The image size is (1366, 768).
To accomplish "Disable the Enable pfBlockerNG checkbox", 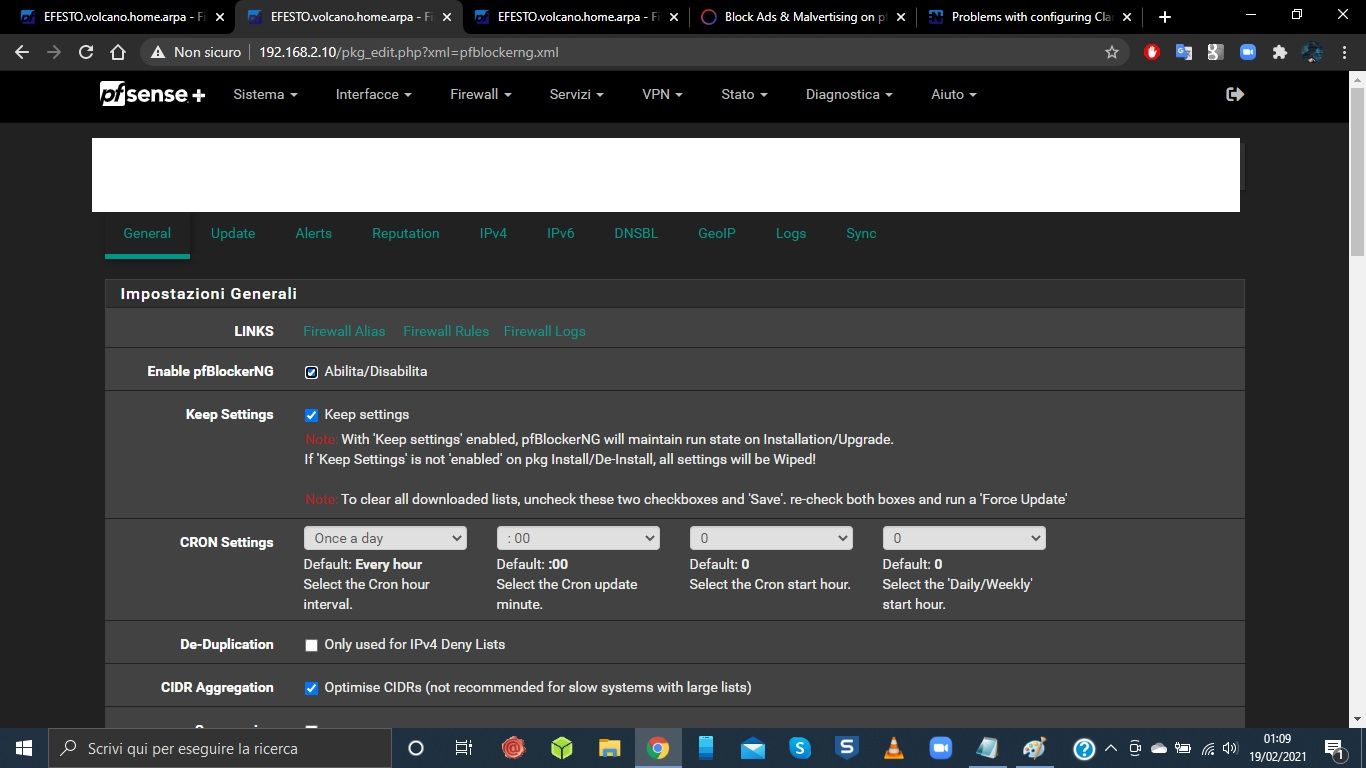I will 311,372.
